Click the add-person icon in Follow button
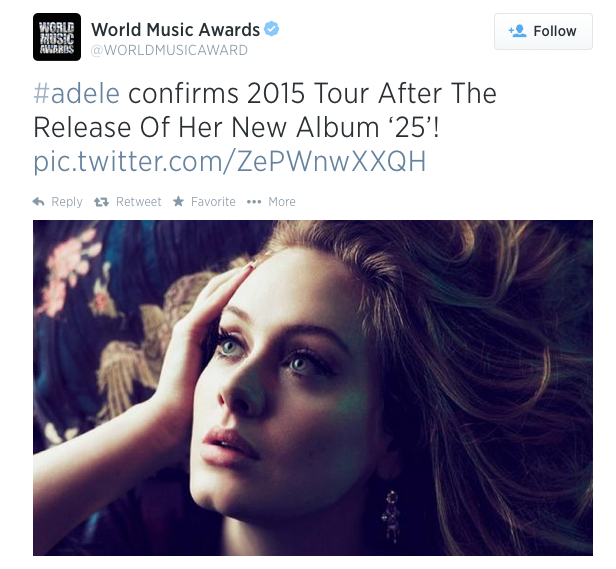Image resolution: width=616 pixels, height=569 pixels. click(517, 31)
